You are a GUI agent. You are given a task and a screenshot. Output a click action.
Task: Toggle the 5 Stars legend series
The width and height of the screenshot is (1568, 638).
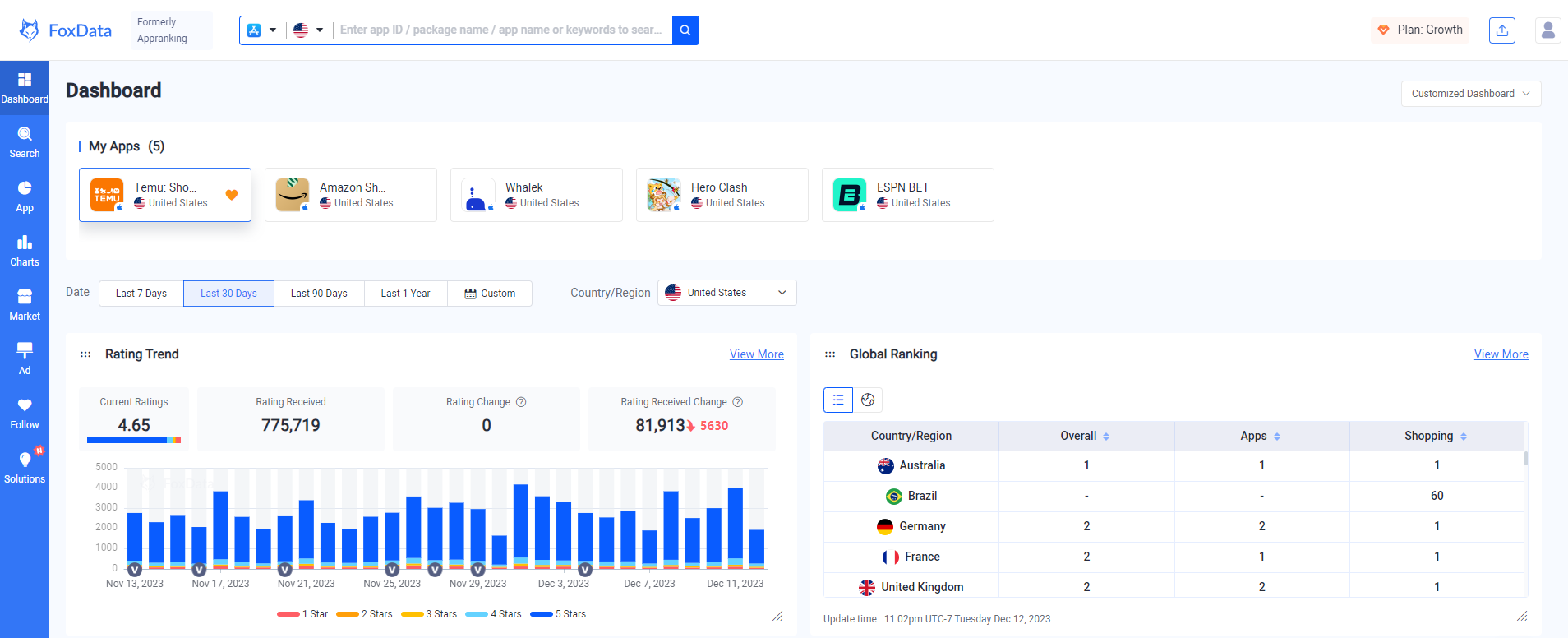click(558, 614)
